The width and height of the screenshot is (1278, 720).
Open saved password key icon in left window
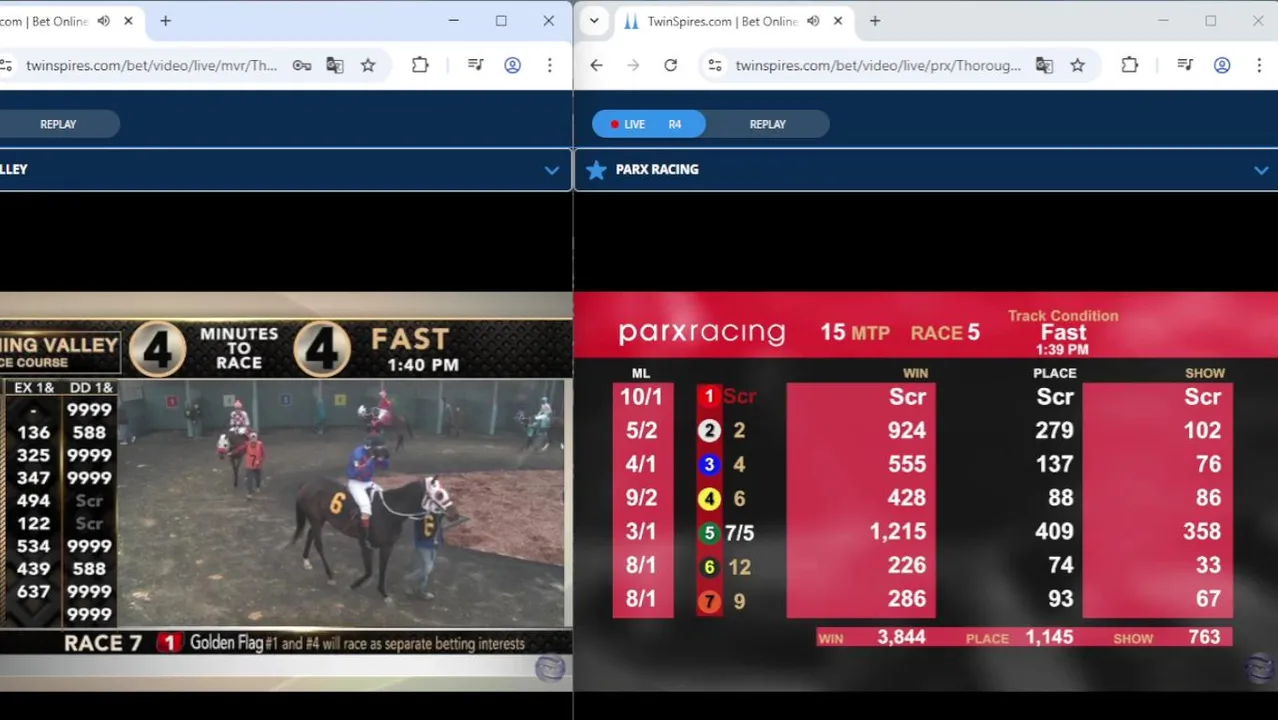(x=301, y=65)
